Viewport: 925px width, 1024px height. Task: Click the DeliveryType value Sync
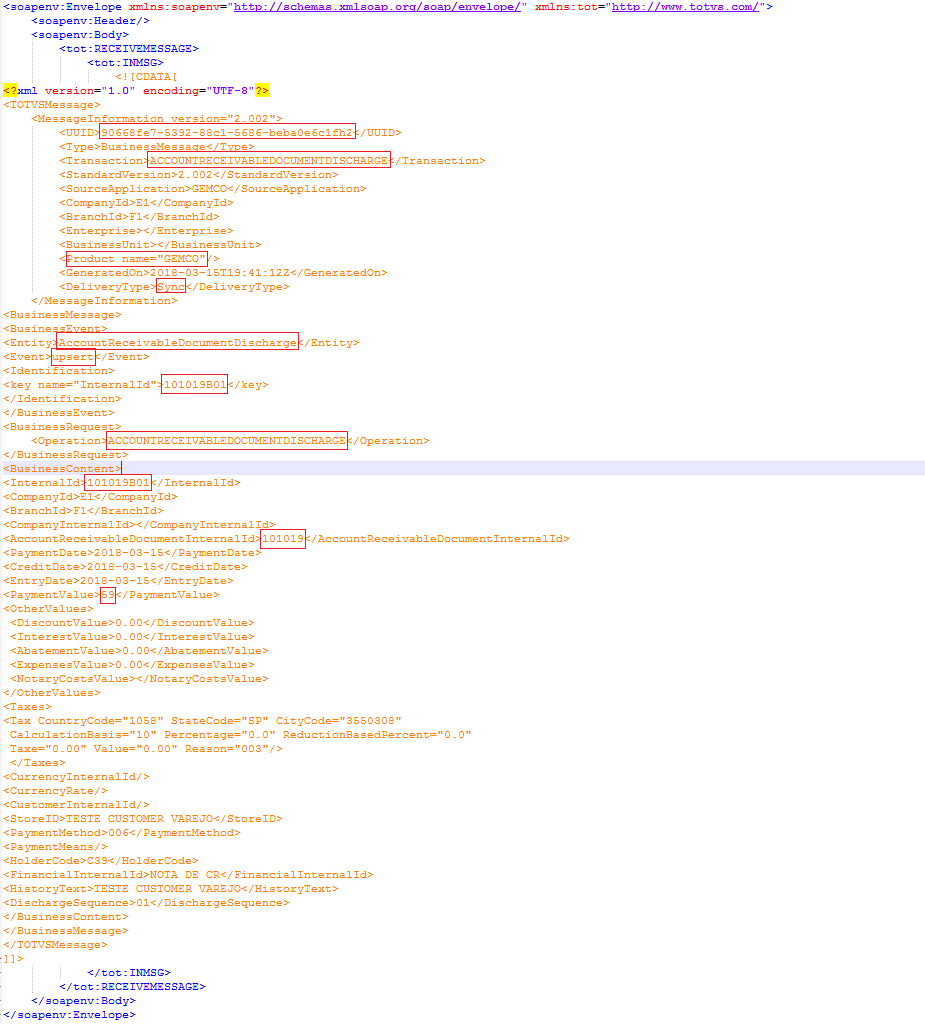tap(171, 287)
